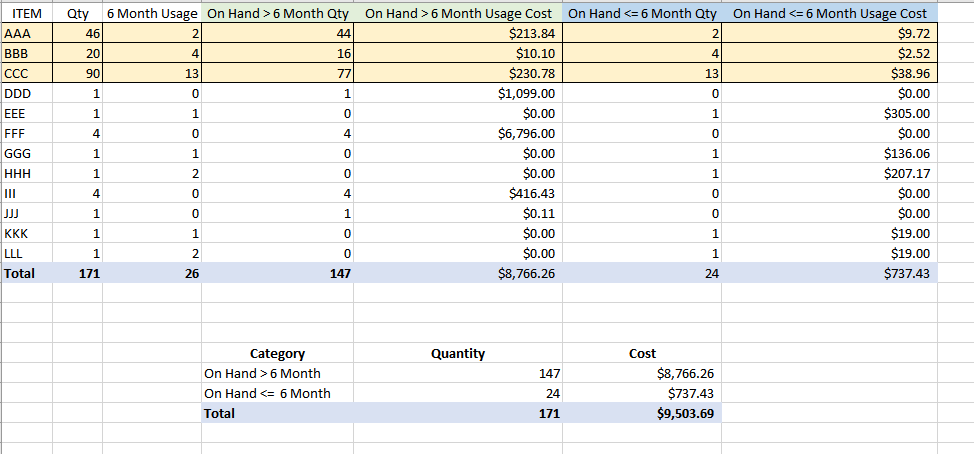The image size is (974, 454).
Task: Select the Qty column header
Action: click(x=78, y=14)
